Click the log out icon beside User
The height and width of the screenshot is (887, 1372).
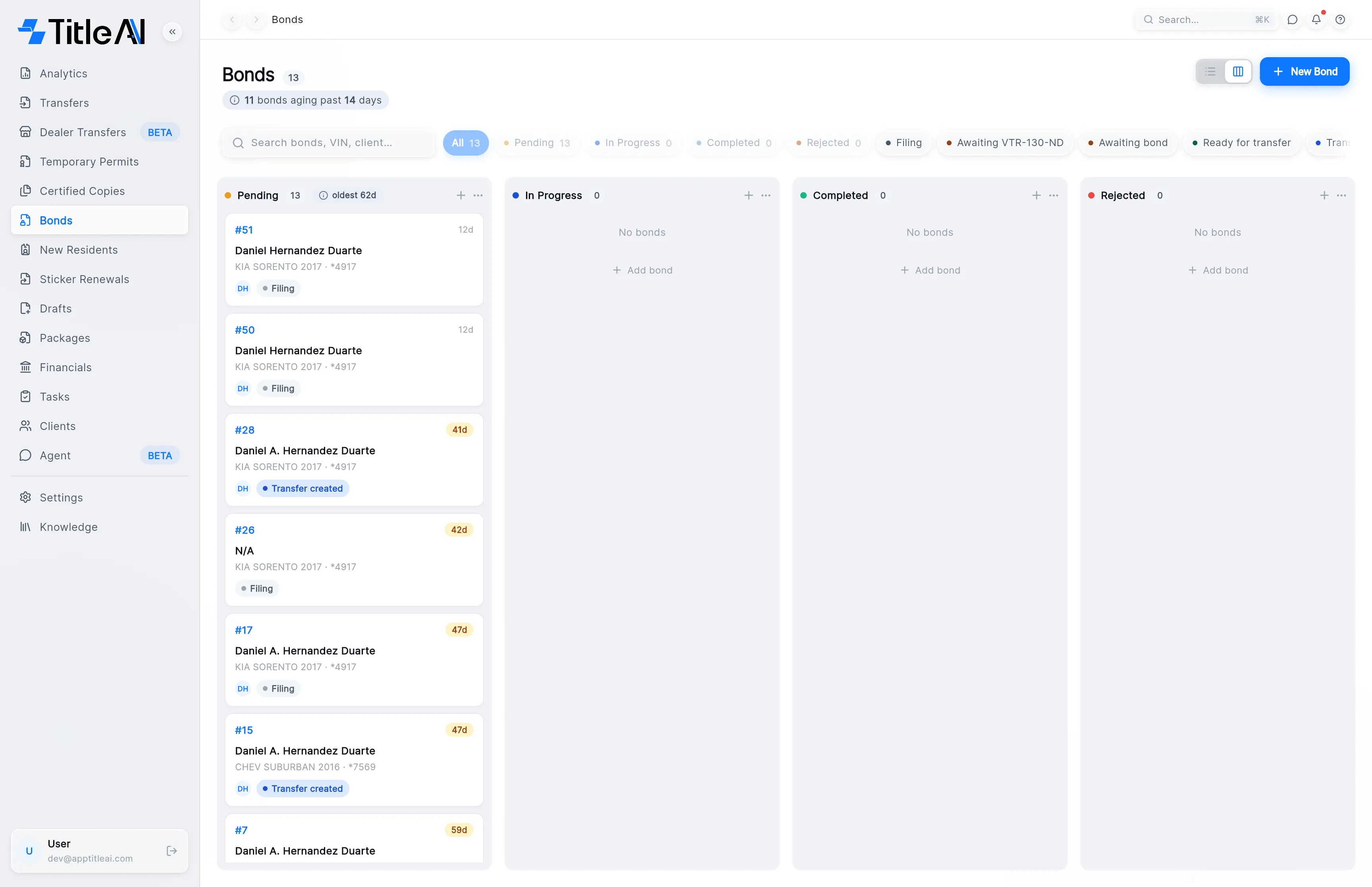pos(171,851)
